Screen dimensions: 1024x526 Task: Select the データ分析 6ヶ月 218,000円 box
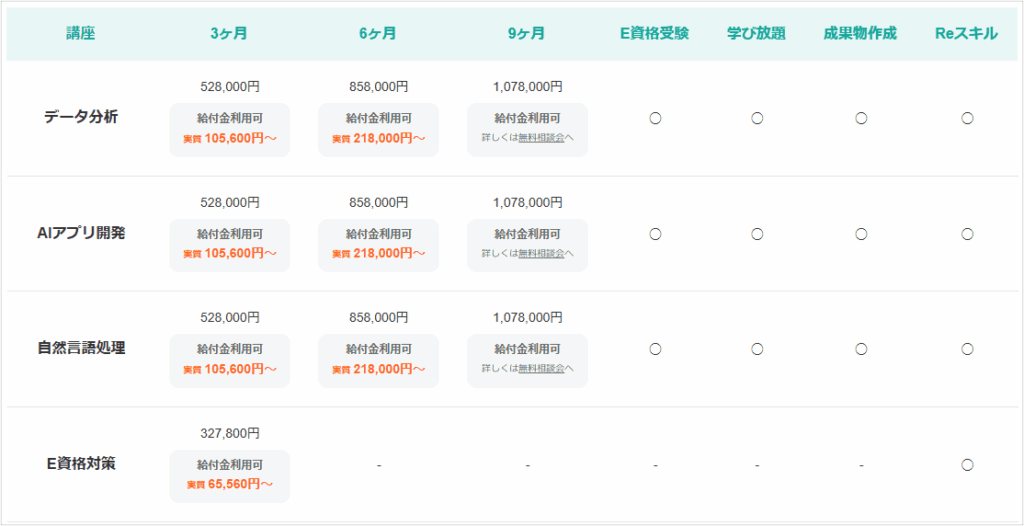click(379, 130)
